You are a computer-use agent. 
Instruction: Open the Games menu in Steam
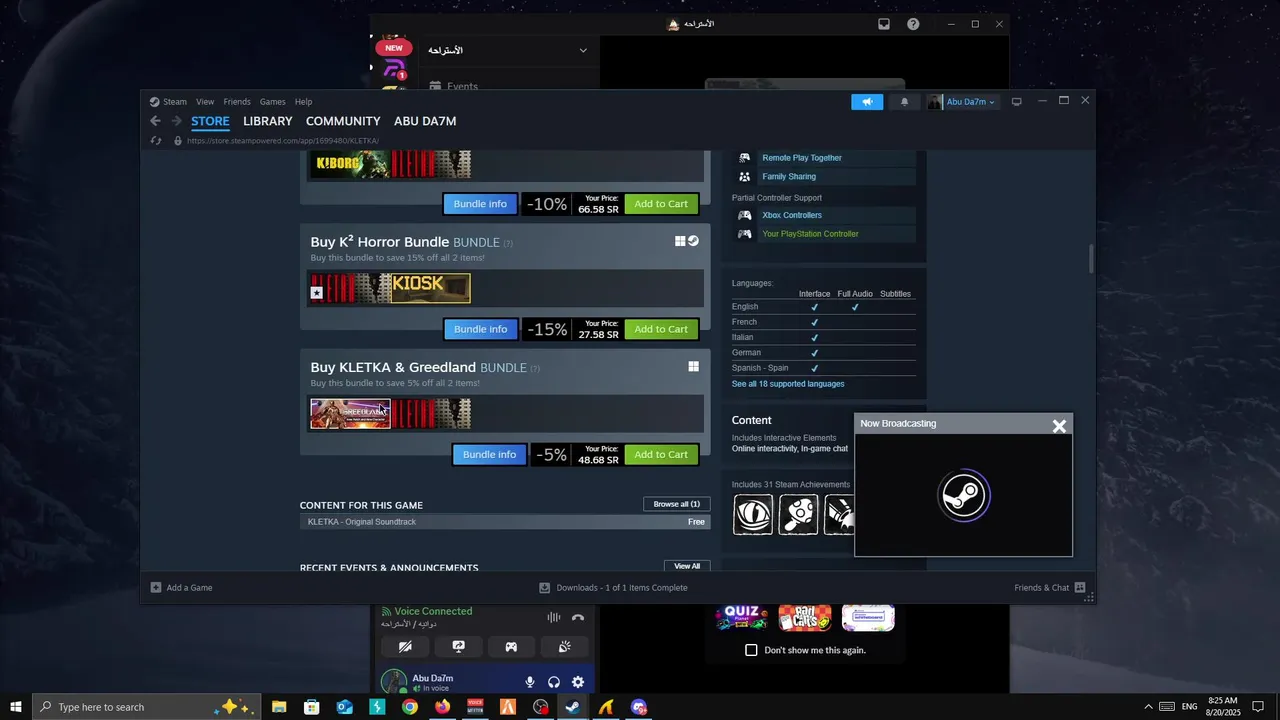[x=273, y=102]
